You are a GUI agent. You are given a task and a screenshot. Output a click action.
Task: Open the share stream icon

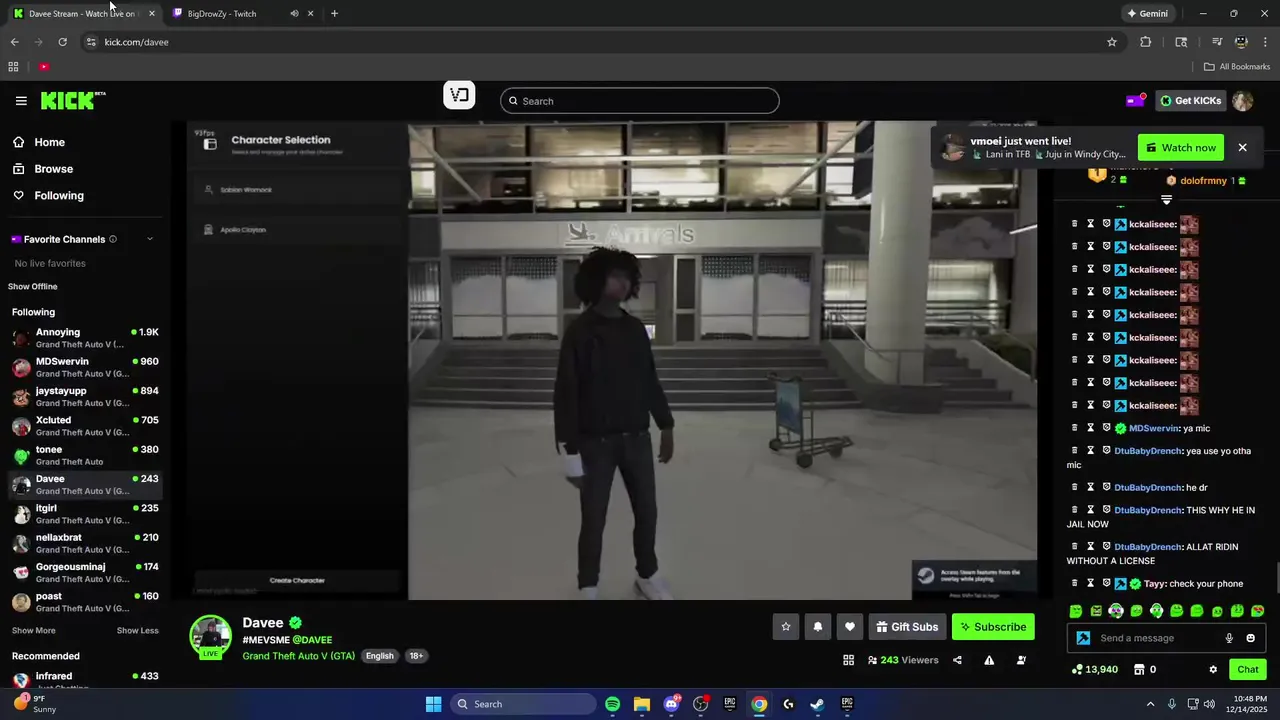(957, 660)
